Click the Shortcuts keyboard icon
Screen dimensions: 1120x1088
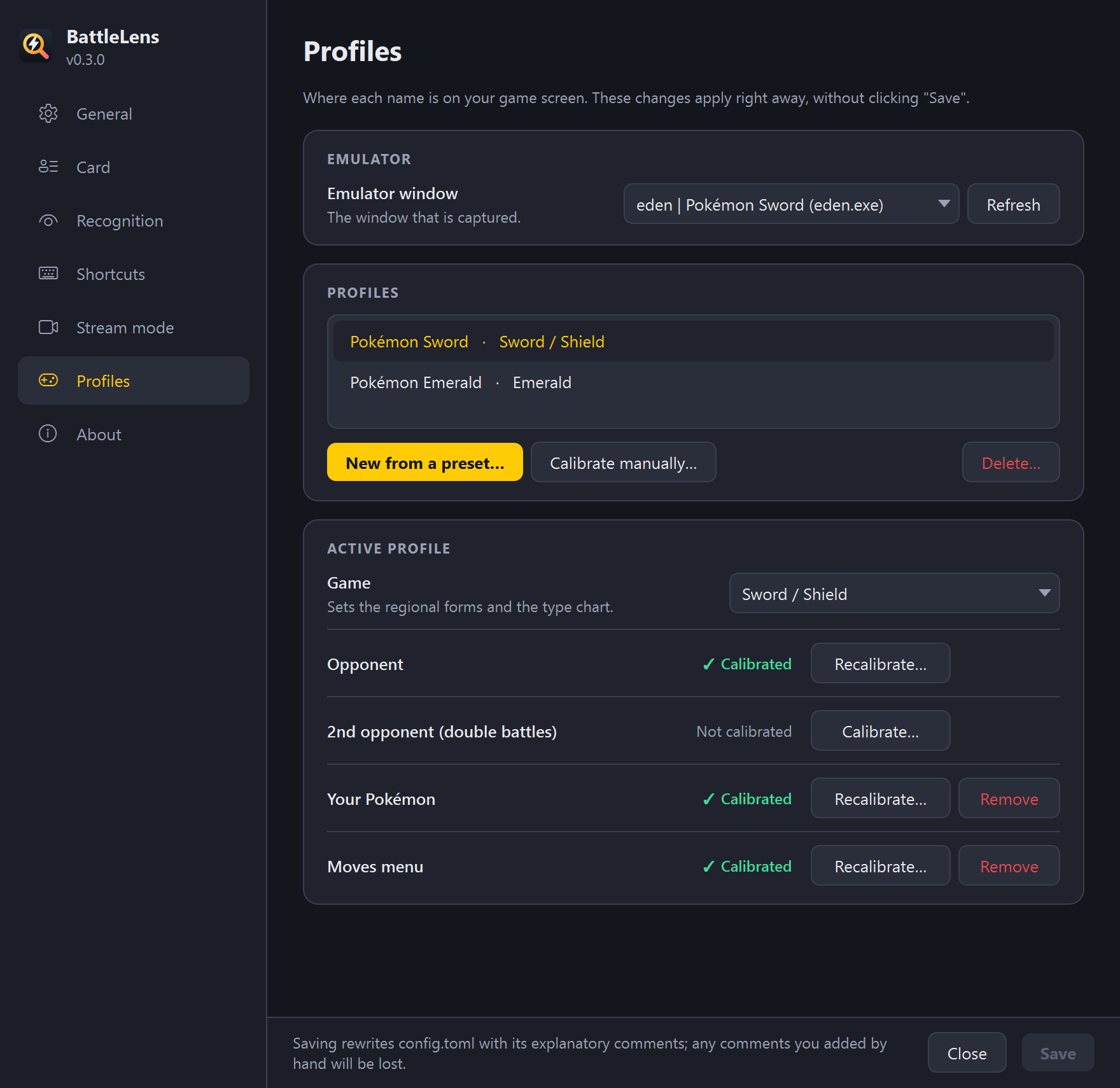[48, 274]
